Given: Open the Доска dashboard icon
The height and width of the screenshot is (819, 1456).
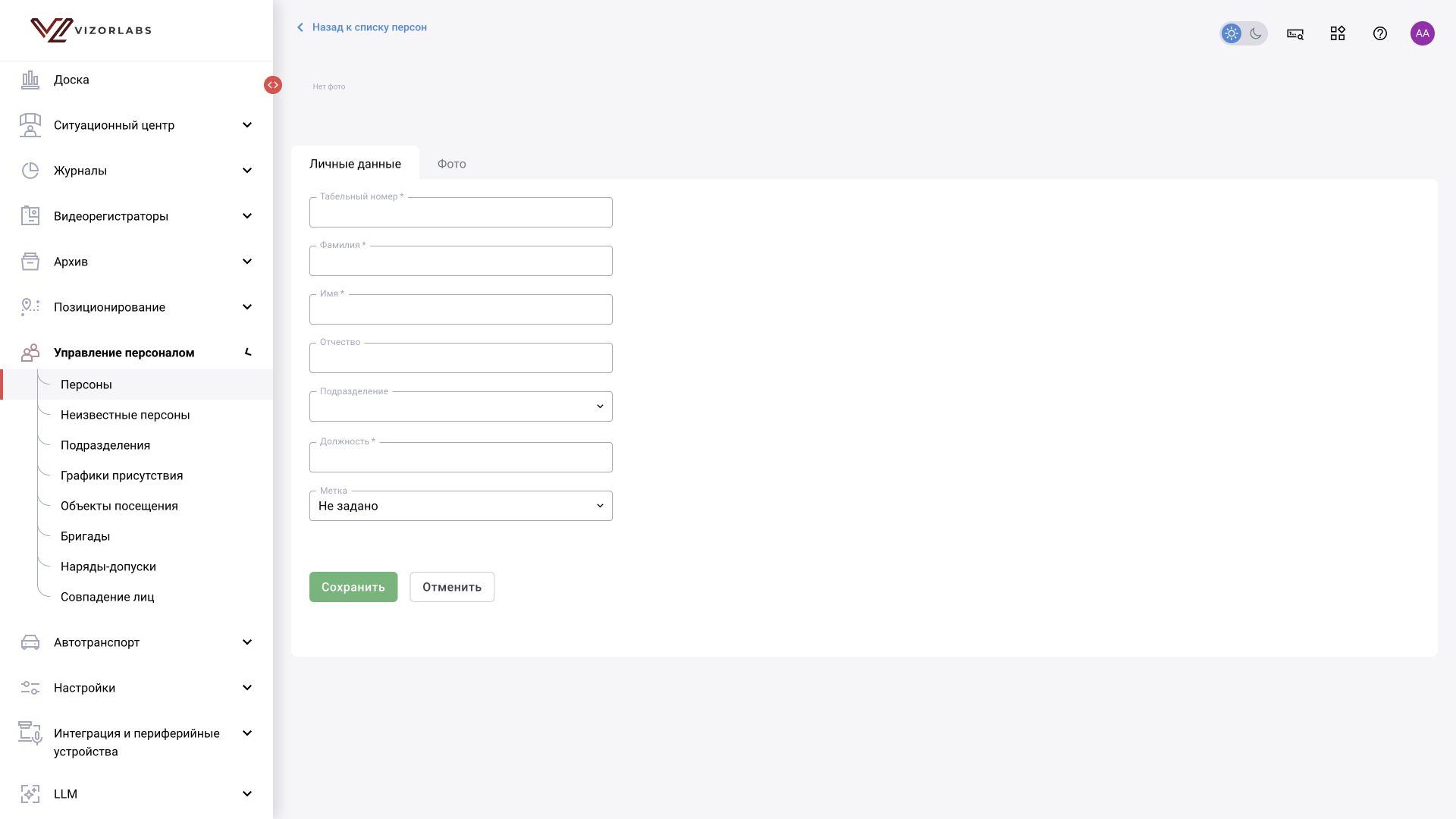Looking at the screenshot, I should click(30, 80).
